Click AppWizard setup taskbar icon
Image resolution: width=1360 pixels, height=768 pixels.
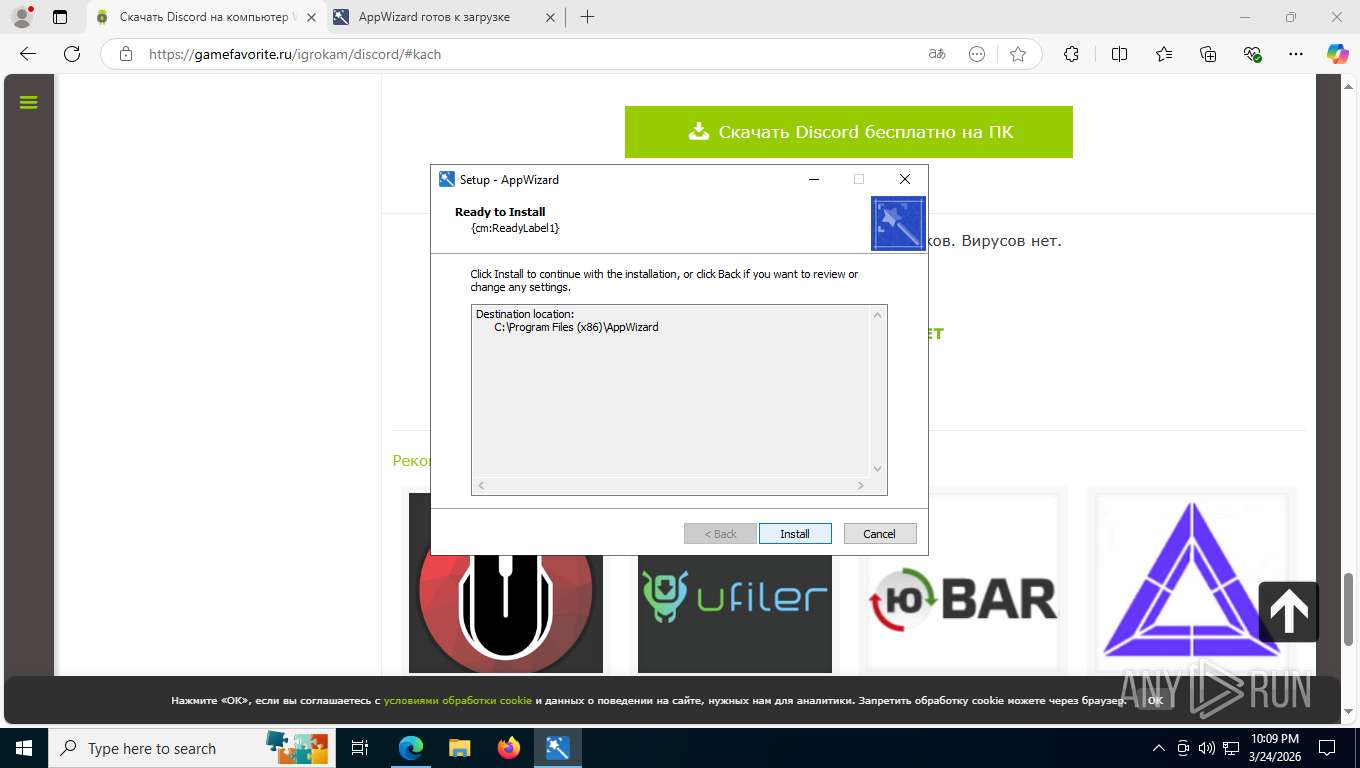tap(557, 748)
